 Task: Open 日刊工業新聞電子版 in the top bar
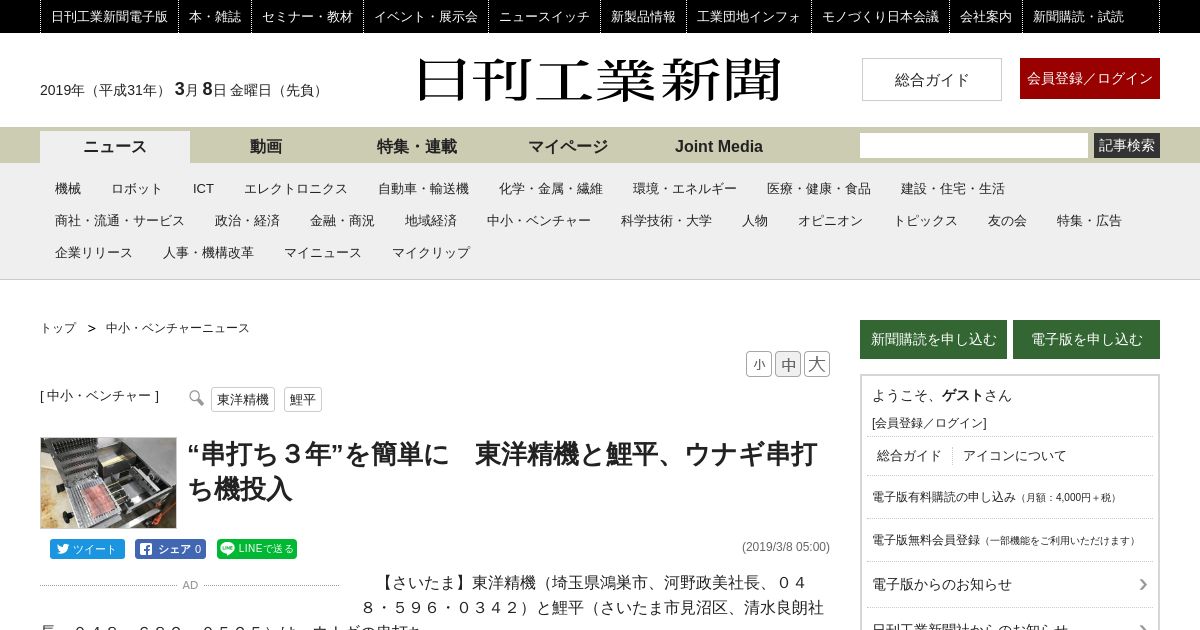coord(109,16)
